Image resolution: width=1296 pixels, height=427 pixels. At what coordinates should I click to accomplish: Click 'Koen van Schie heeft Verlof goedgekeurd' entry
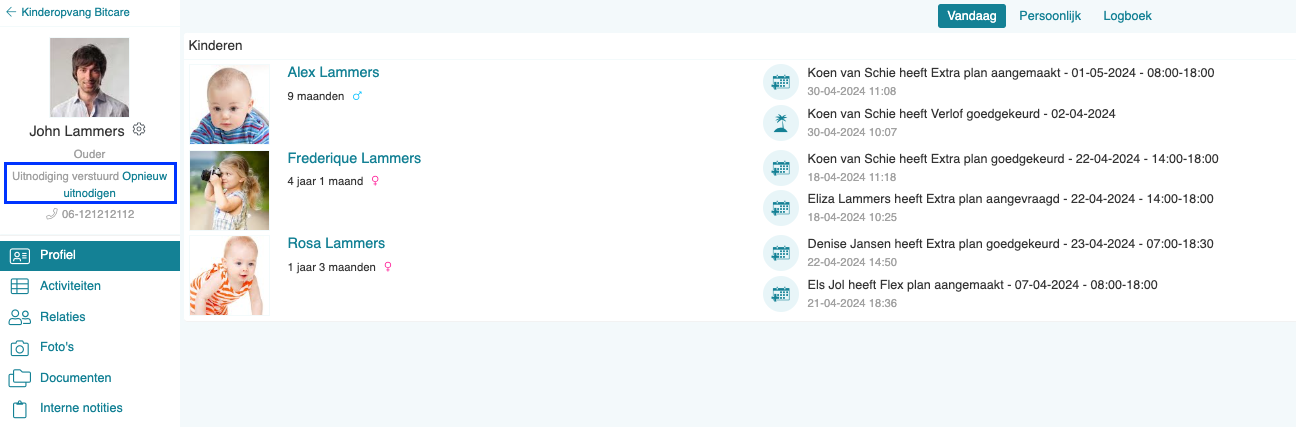click(x=961, y=114)
